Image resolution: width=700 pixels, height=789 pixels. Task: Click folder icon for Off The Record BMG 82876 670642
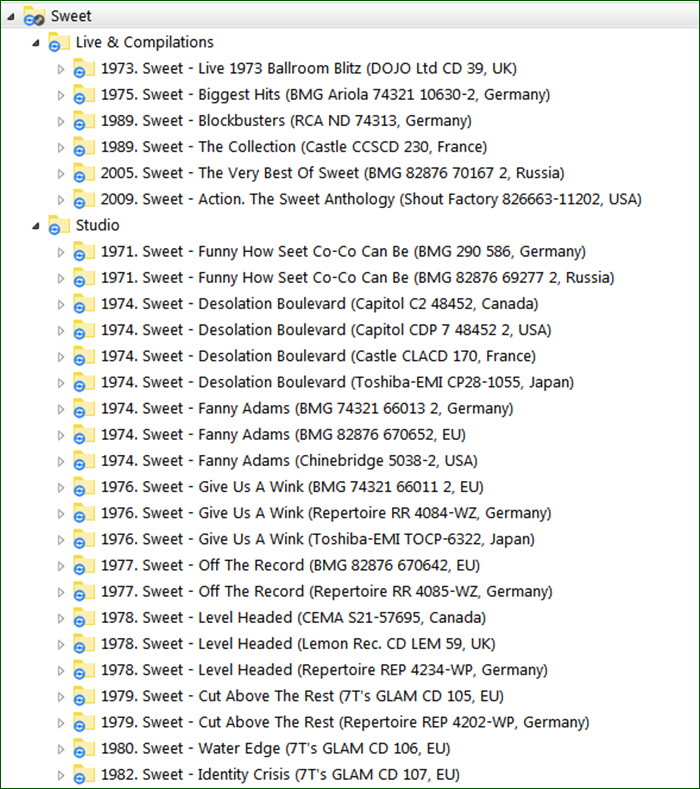pos(84,566)
